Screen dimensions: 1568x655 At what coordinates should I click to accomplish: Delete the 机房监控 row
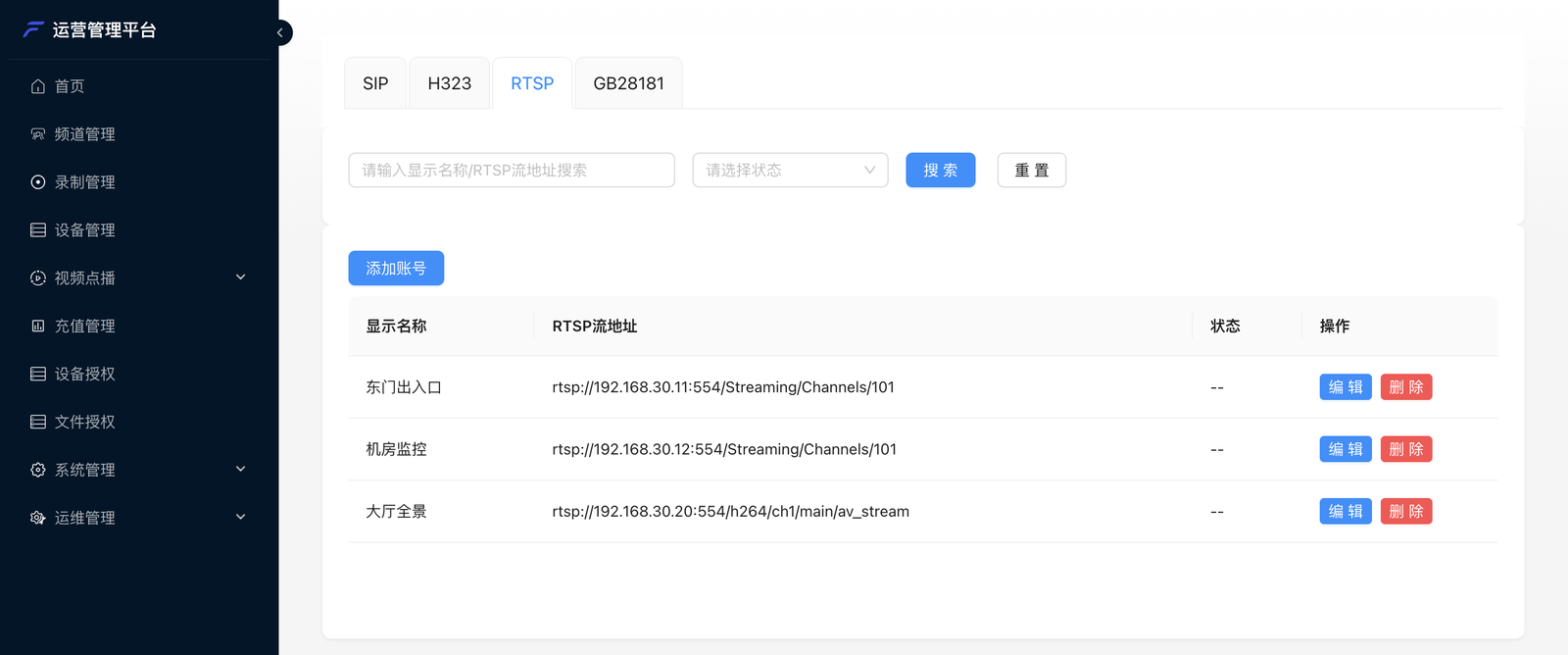[x=1406, y=449]
